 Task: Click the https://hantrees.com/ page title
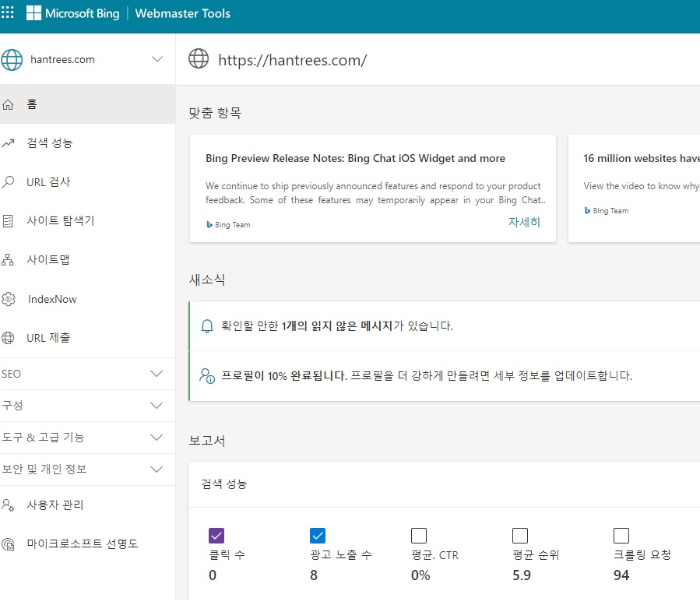(x=292, y=60)
